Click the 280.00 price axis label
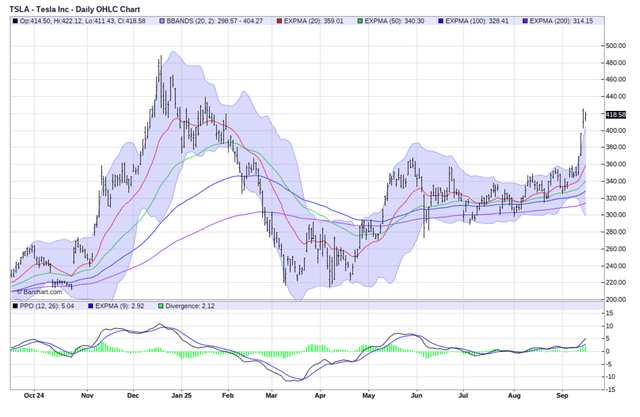Viewport: 640px width, 417px height. point(616,232)
